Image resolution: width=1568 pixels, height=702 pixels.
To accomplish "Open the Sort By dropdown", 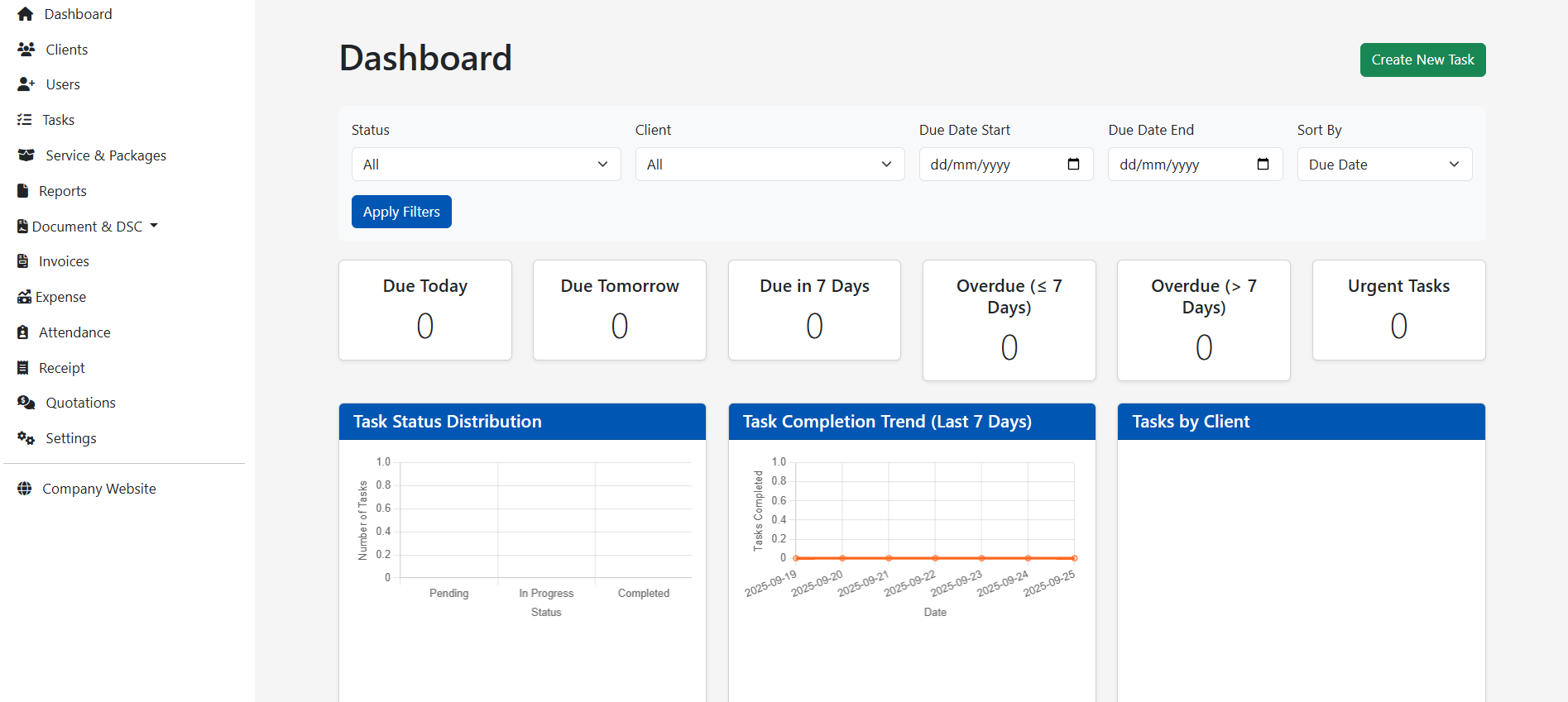I will (x=1384, y=165).
